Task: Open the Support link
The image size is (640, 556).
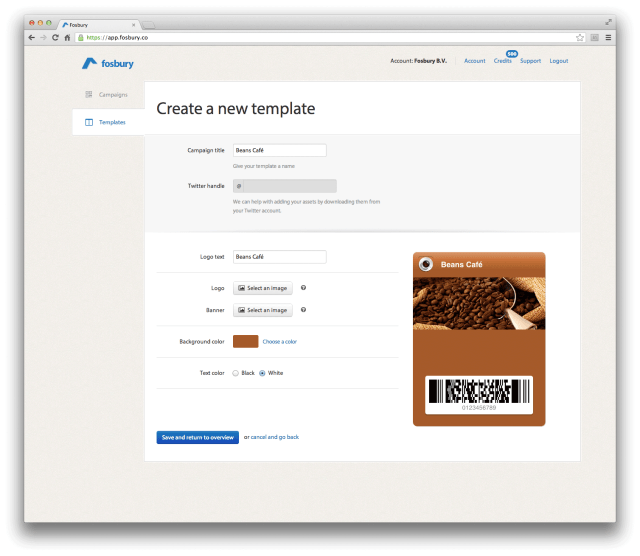Action: click(x=530, y=61)
